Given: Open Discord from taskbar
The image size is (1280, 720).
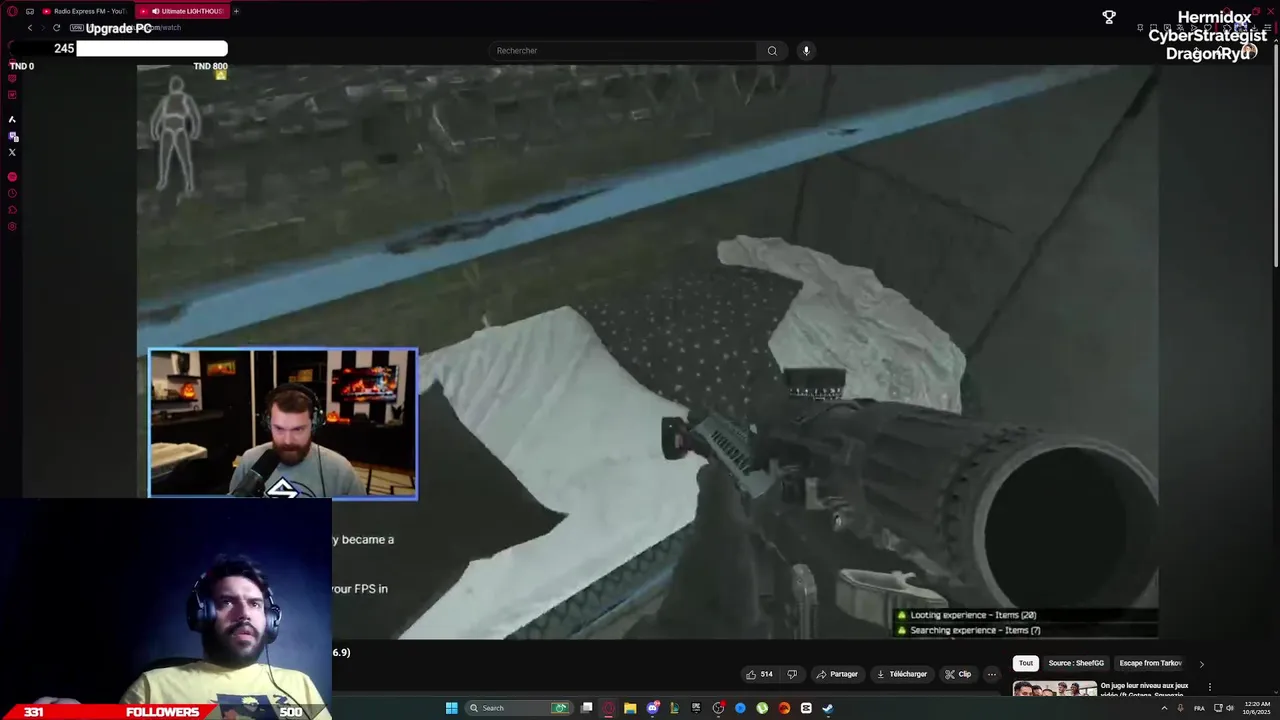Looking at the screenshot, I should 652,708.
